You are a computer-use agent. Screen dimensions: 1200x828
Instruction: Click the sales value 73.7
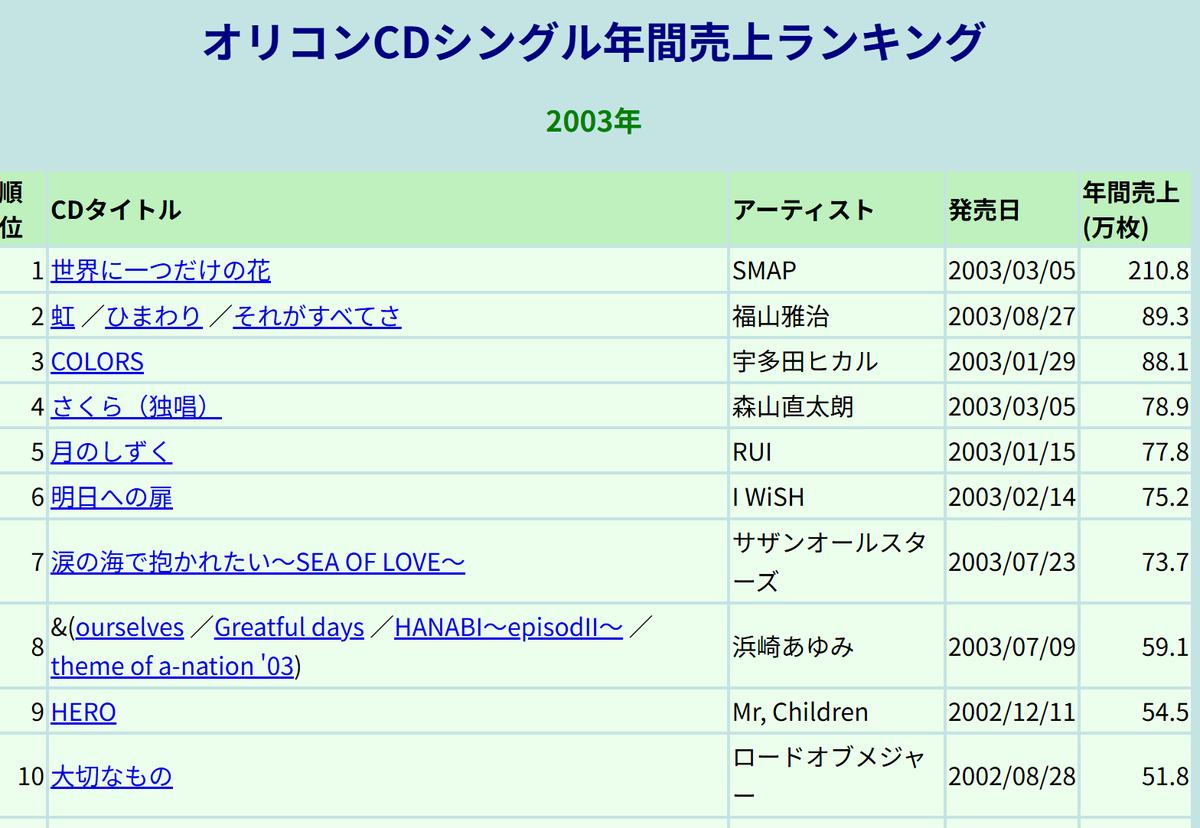click(1164, 562)
